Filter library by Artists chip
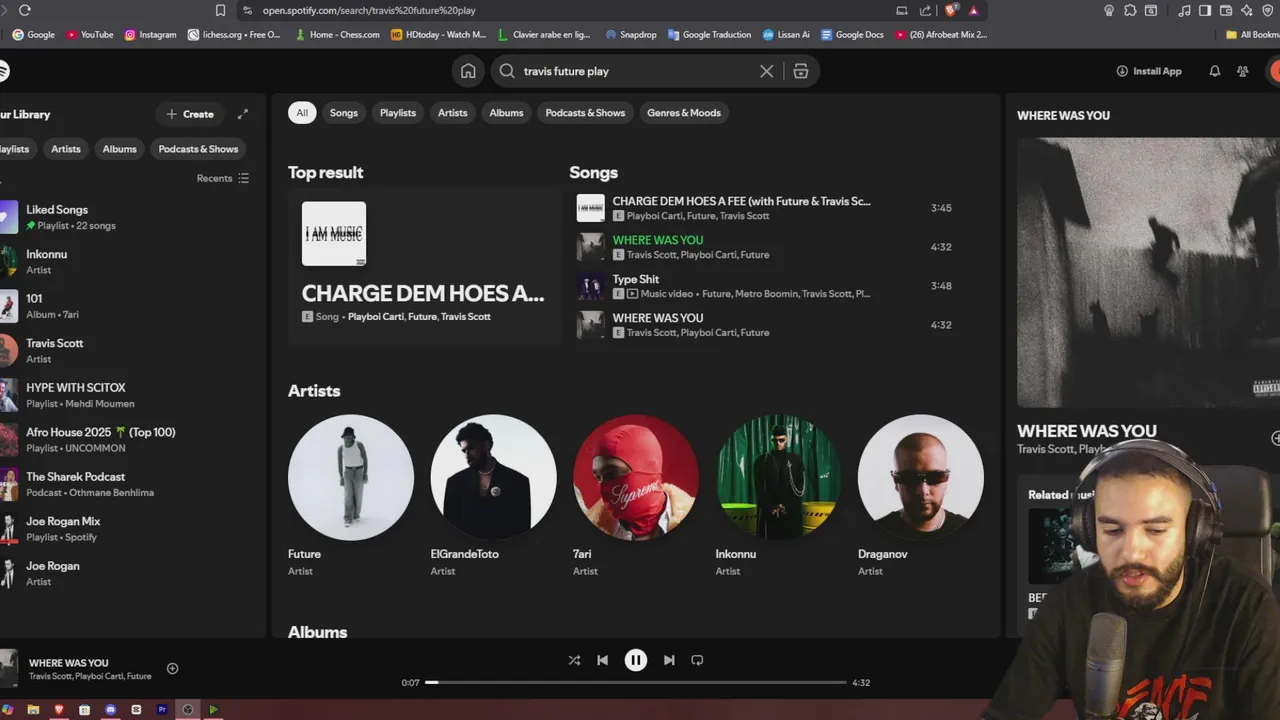This screenshot has height=720, width=1280. tap(66, 149)
